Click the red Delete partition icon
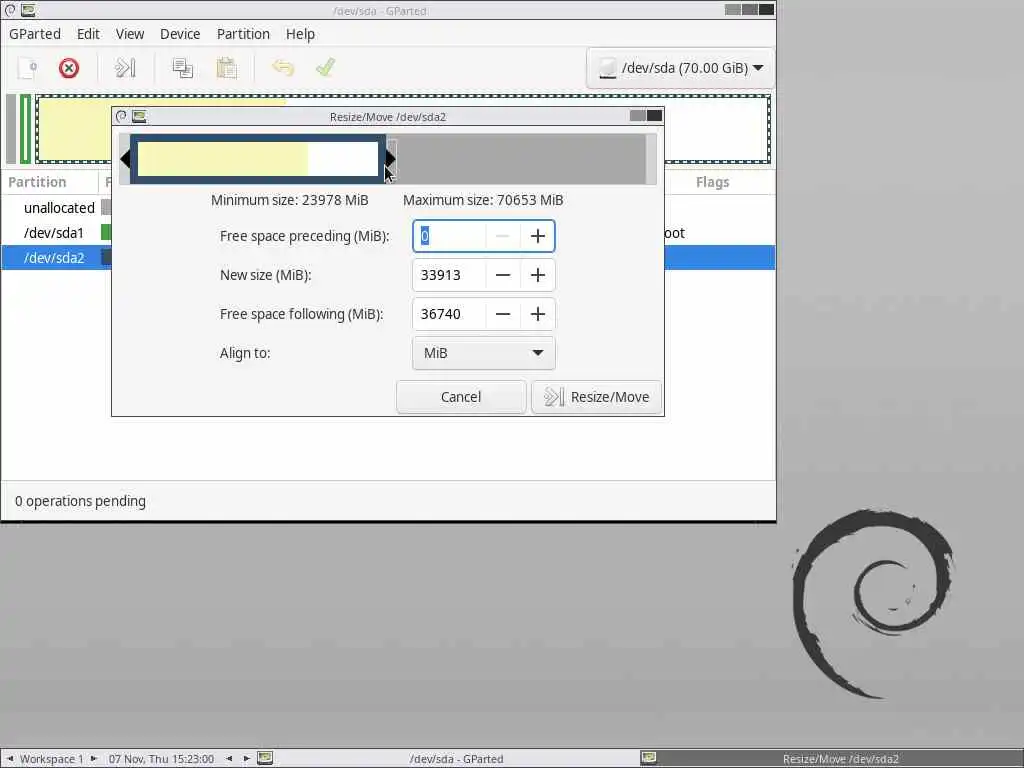Image resolution: width=1024 pixels, height=768 pixels. click(x=69, y=68)
